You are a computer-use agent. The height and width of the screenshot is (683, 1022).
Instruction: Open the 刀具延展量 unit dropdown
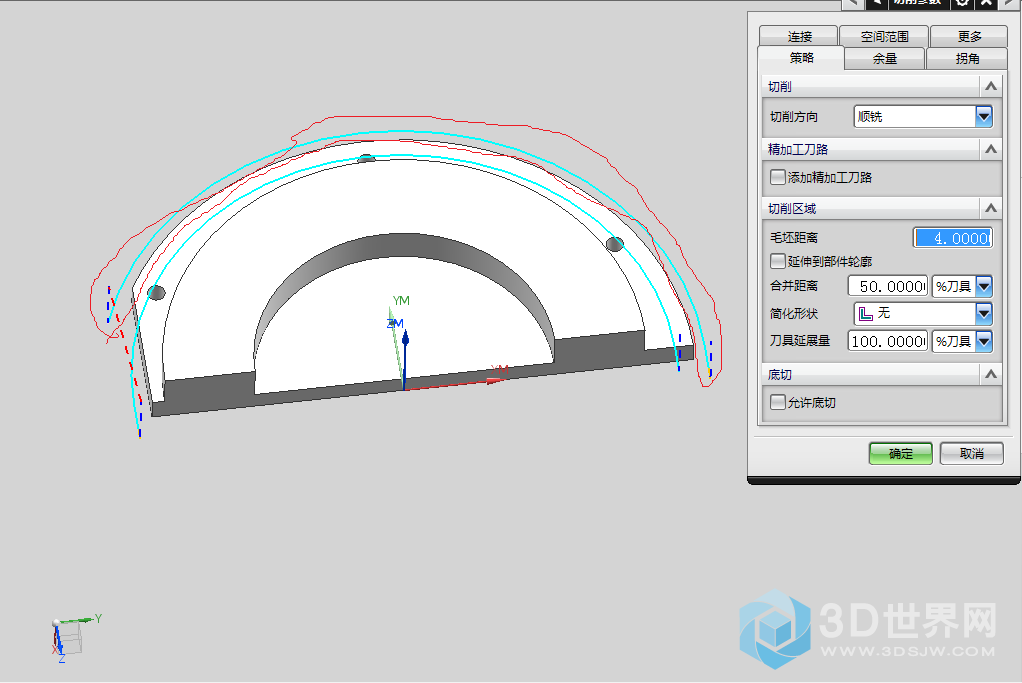[983, 341]
